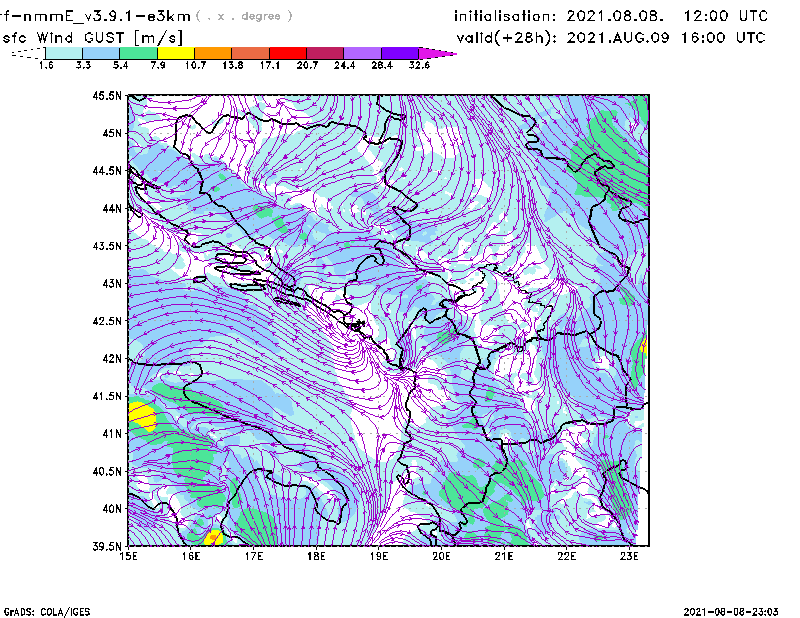Click the 40.5N latitude label
The height and width of the screenshot is (618, 800).
tap(108, 472)
